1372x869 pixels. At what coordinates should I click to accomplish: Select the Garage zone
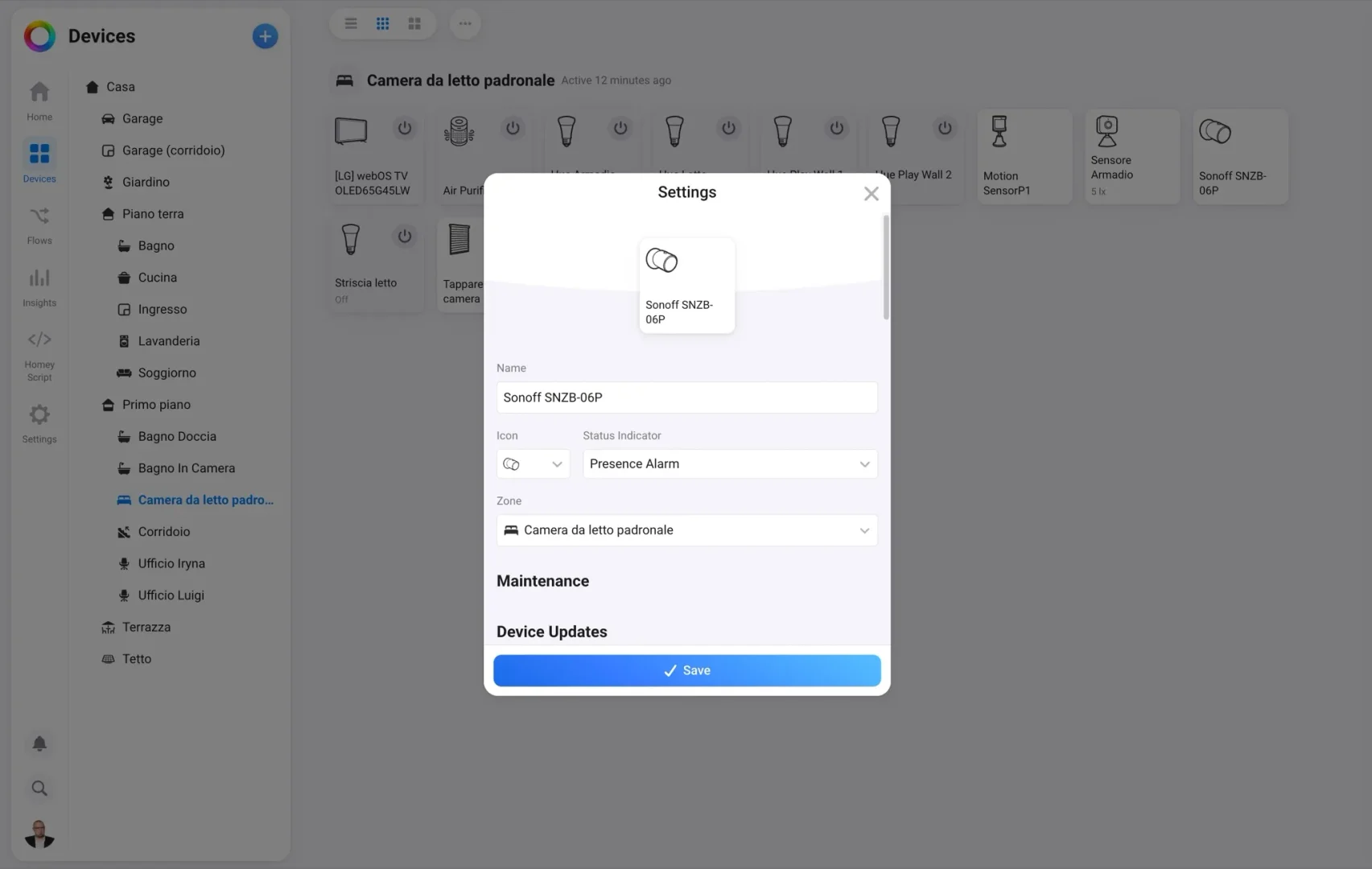142,118
